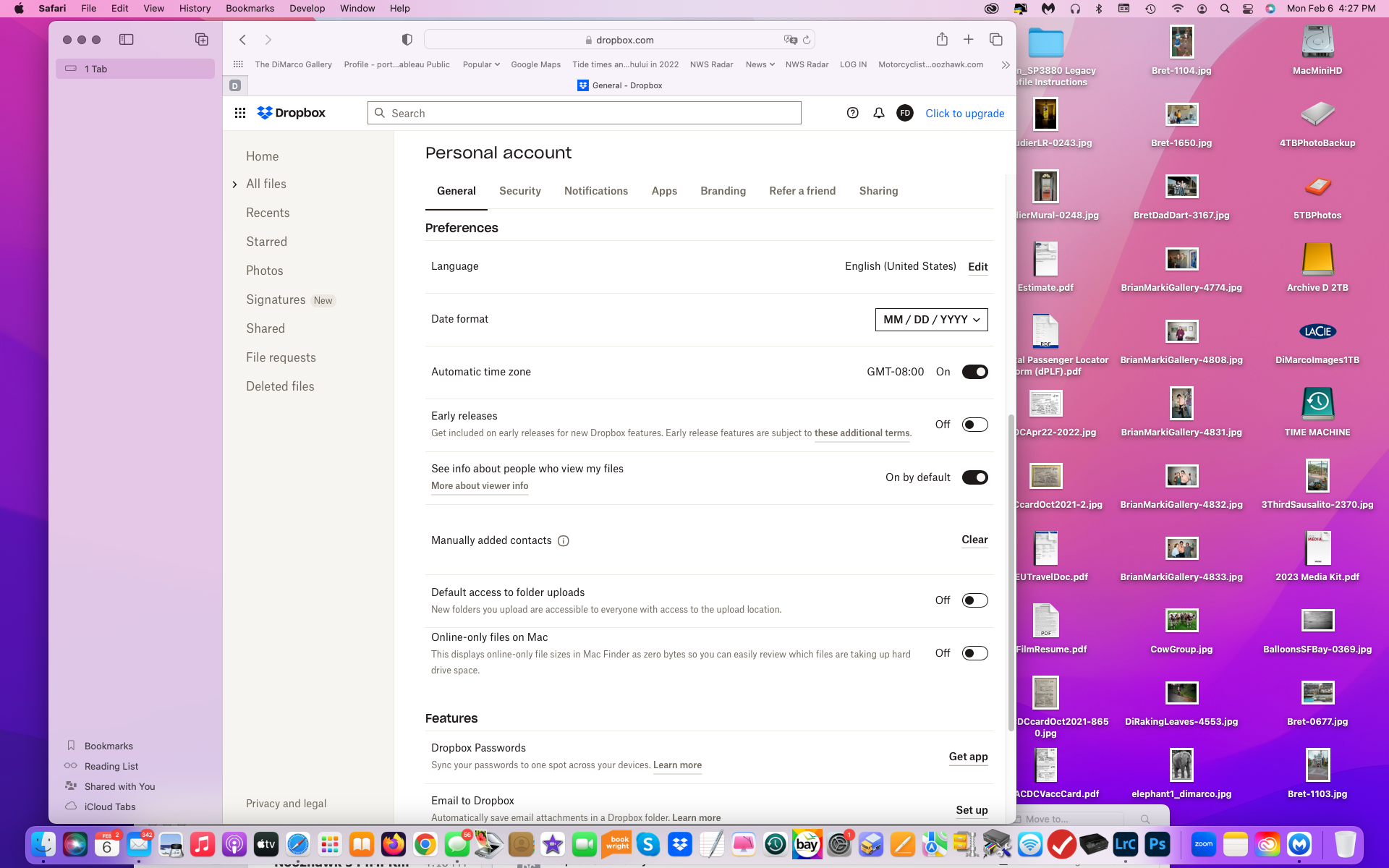Open the Apps tab
This screenshot has width=1389, height=868.
tap(664, 191)
